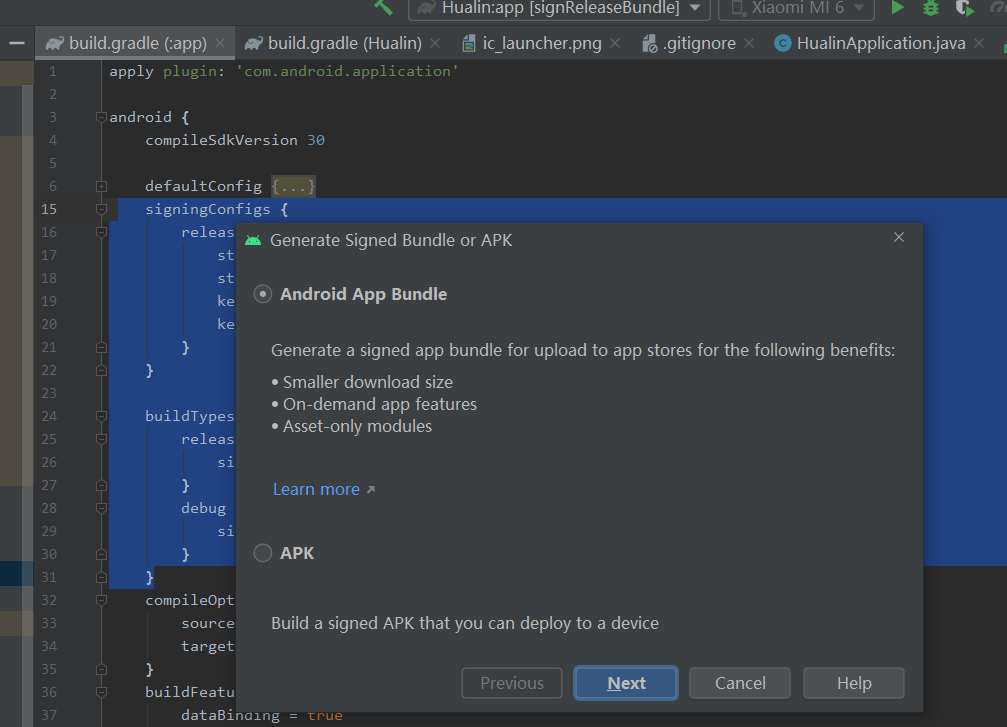
Task: Click the dialog title 'Generate Signed Bundle or APK'
Action: pos(391,240)
